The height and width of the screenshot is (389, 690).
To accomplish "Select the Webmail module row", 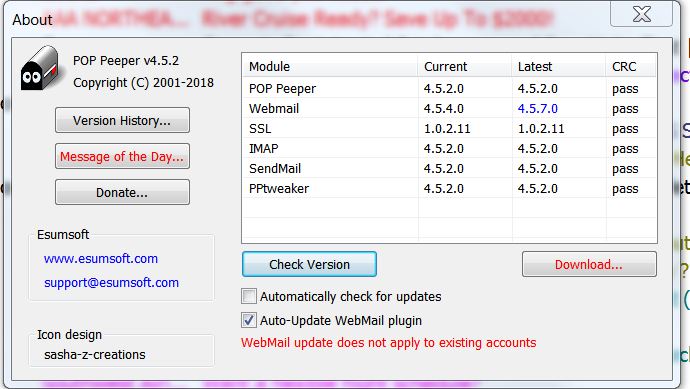I will pyautogui.click(x=449, y=108).
